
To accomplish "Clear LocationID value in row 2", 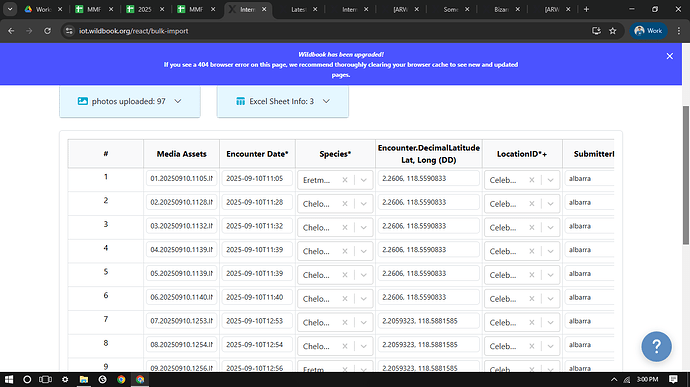I will [532, 204].
